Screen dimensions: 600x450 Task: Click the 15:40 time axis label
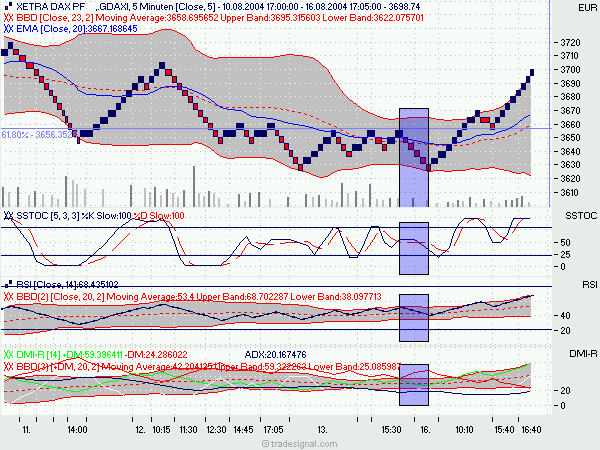tap(504, 430)
